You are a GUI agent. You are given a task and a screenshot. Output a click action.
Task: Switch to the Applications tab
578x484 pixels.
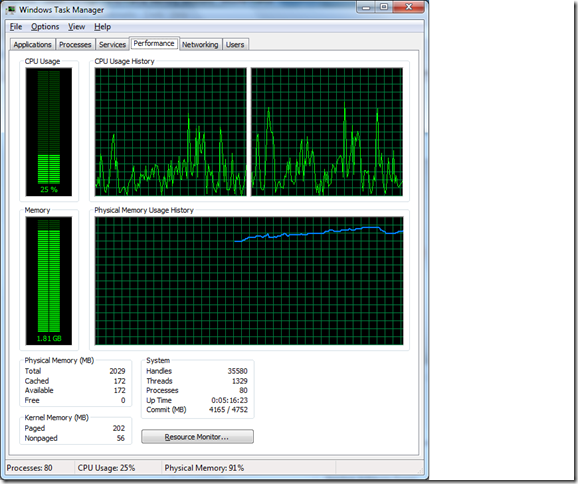pos(32,45)
